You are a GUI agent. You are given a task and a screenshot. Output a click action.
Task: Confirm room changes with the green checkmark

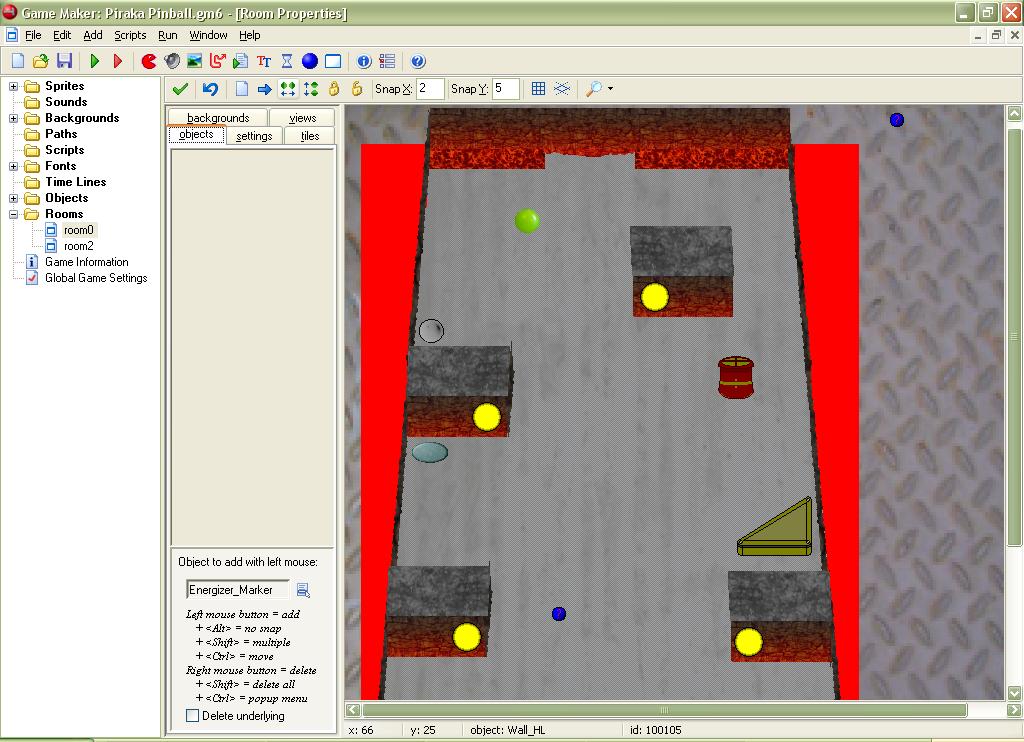tap(180, 88)
